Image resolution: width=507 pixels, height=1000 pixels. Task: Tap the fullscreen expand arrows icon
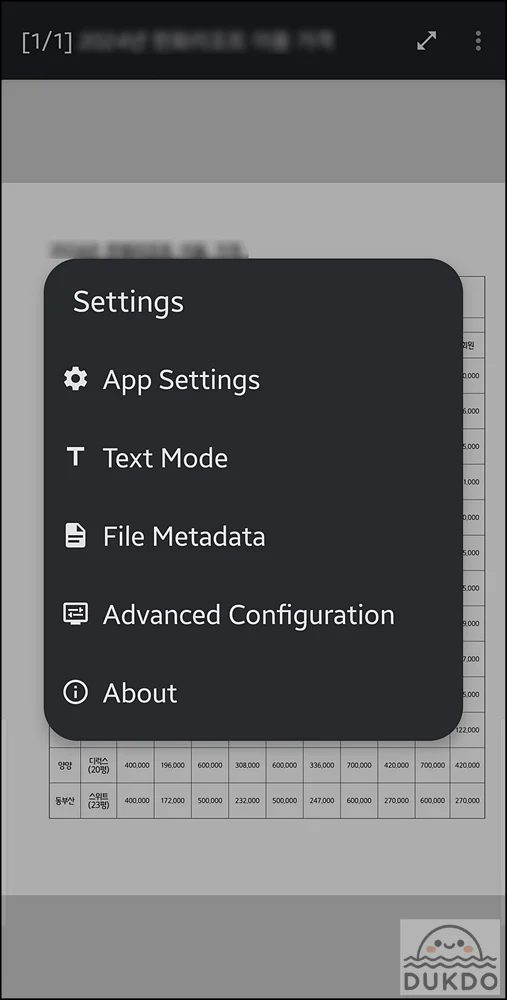click(x=426, y=41)
